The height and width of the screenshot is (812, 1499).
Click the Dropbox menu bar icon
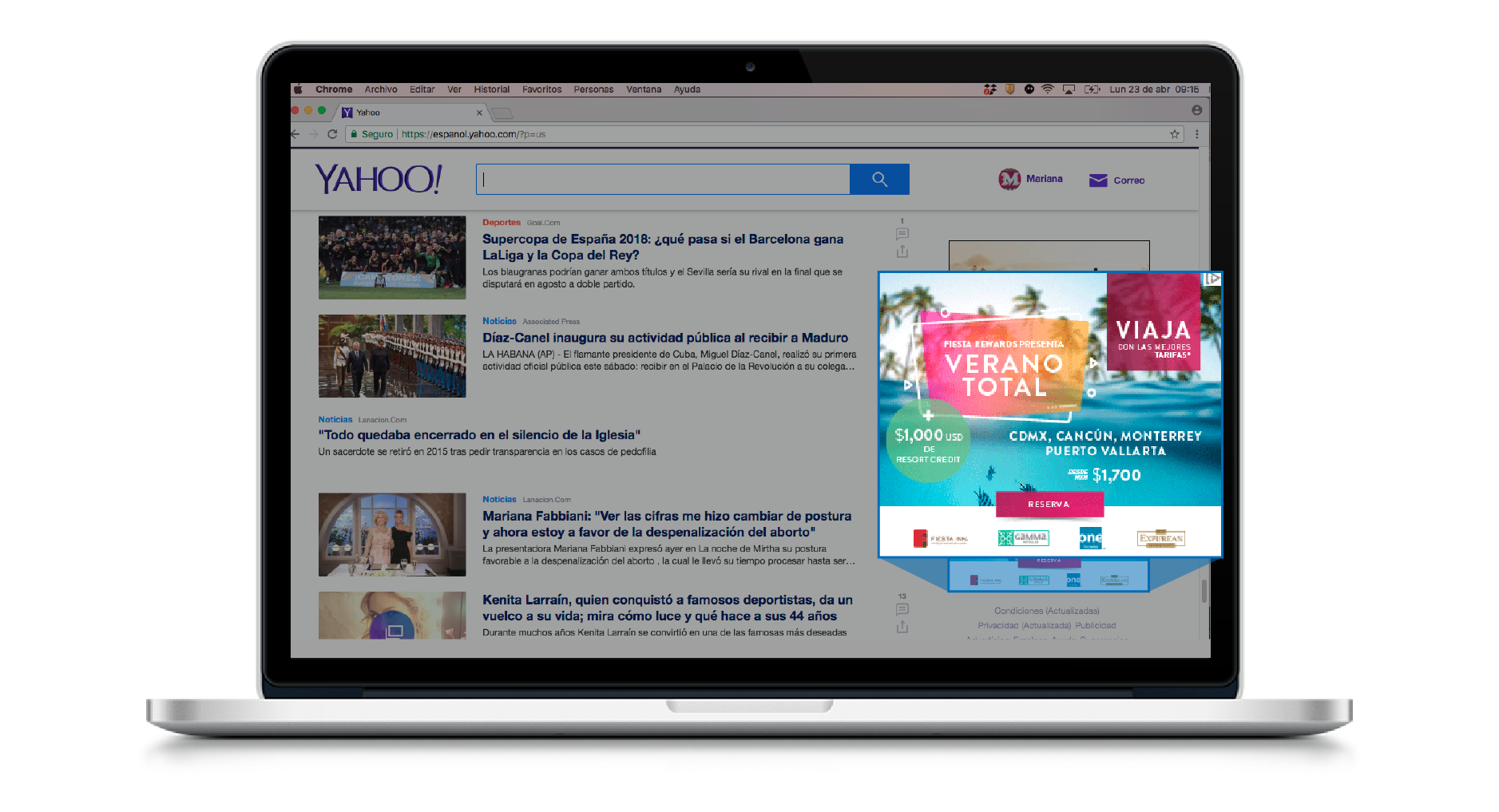[x=990, y=89]
